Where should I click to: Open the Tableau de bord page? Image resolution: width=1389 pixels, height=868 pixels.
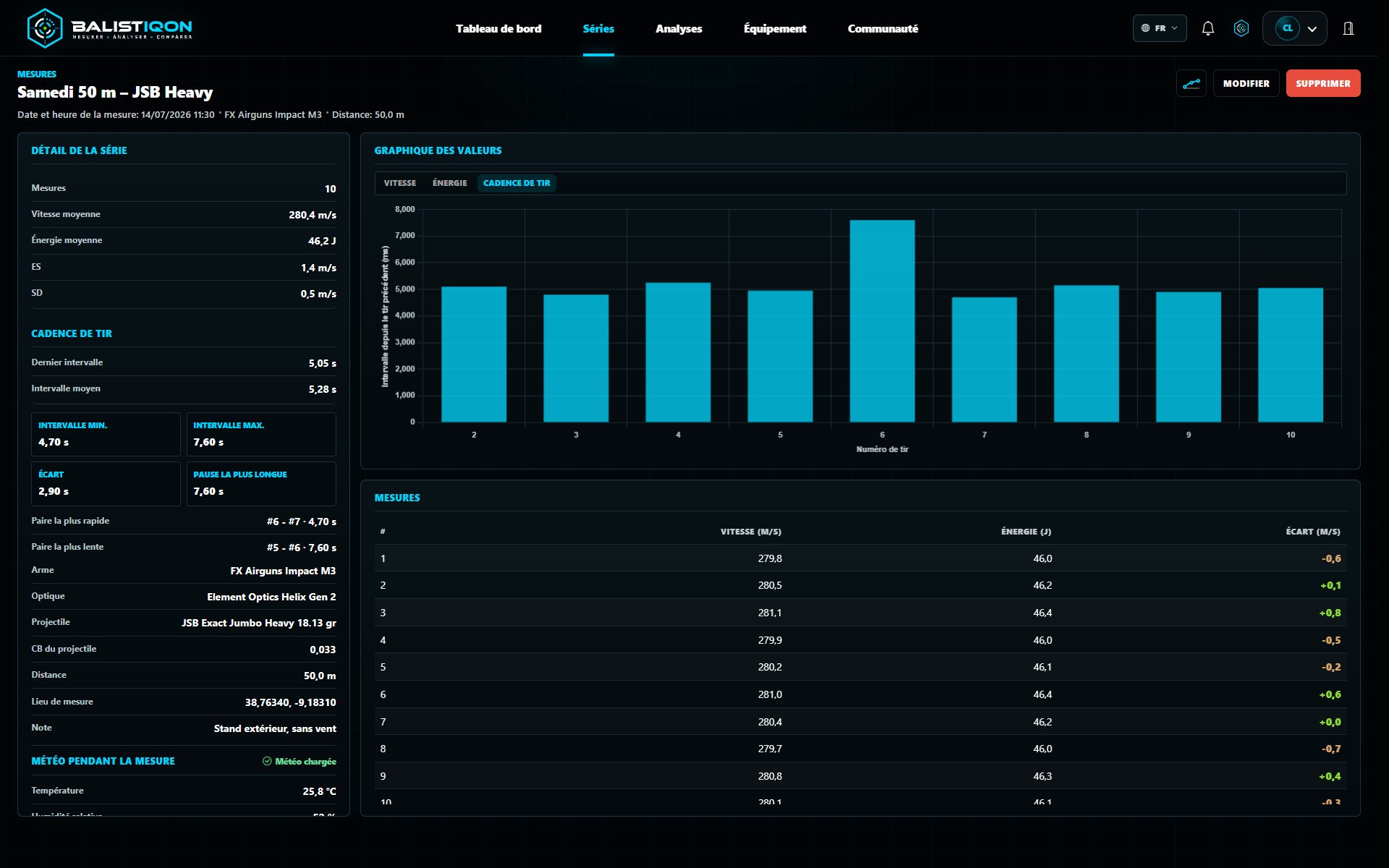point(498,28)
